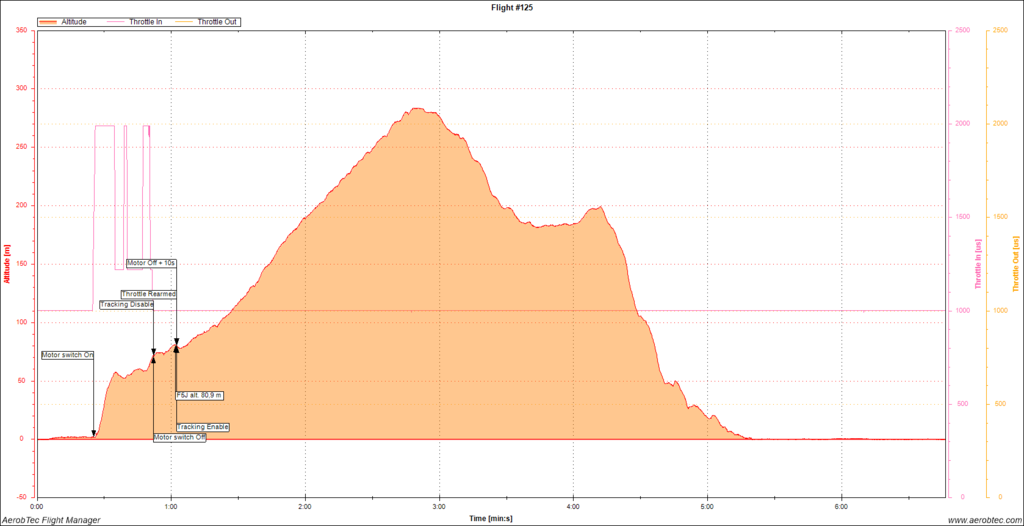Click the 'Altitude [m]' vertical axis title

(7, 263)
